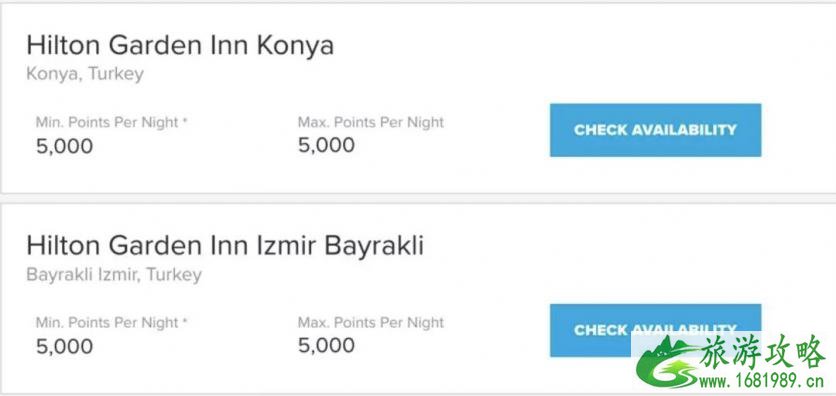Click the 旅游攻略 watermark text
This screenshot has width=836, height=396.
click(762, 351)
